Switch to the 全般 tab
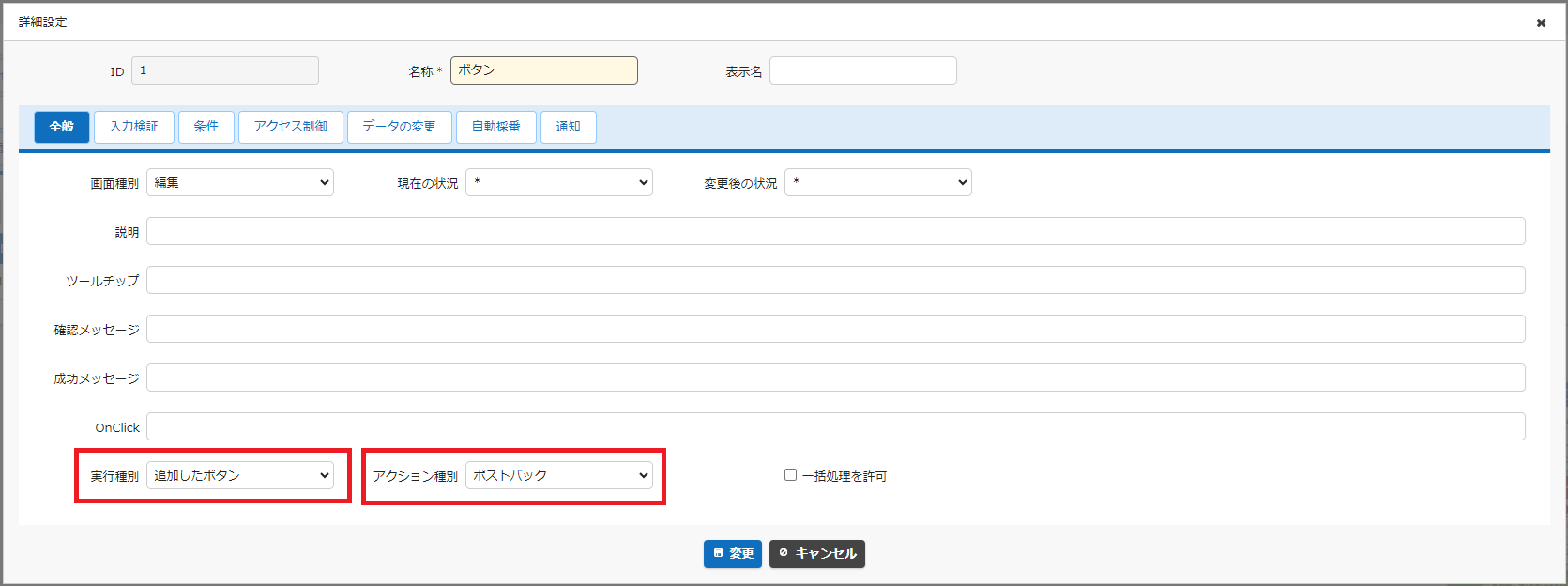This screenshot has height=586, width=1568. point(62,127)
